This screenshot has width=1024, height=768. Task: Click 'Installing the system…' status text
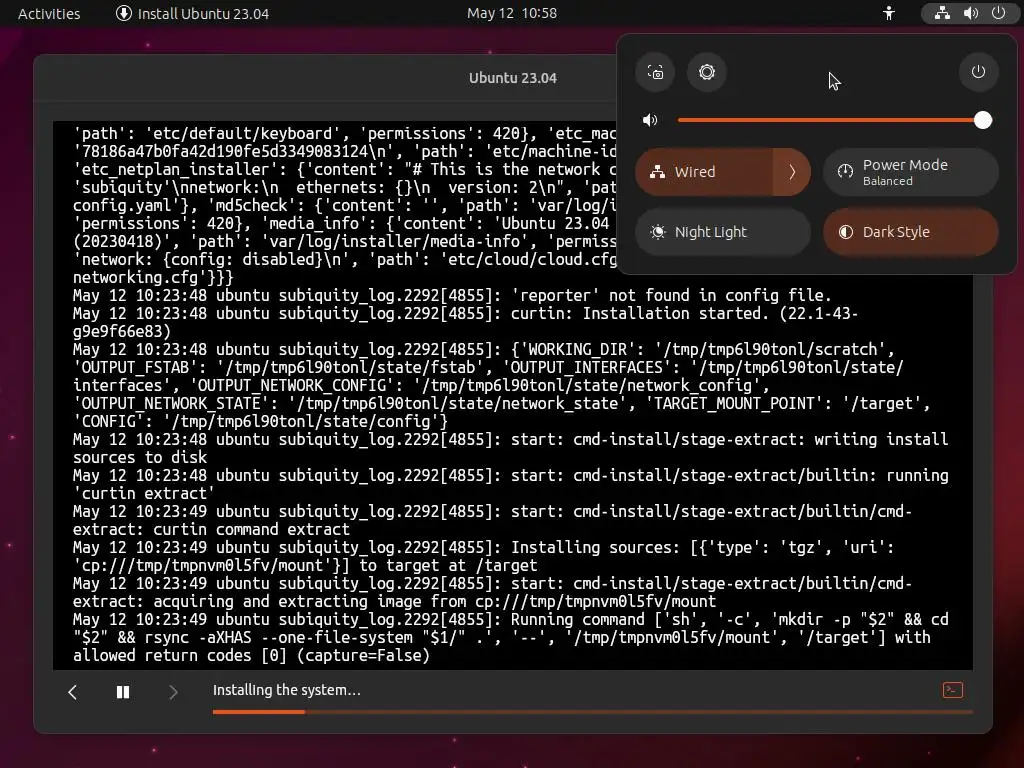click(x=287, y=690)
